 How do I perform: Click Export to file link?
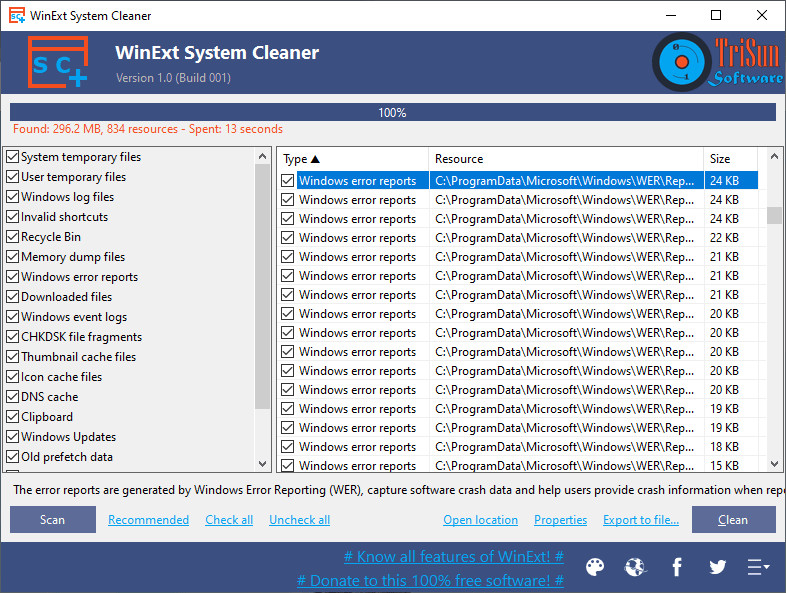click(641, 520)
